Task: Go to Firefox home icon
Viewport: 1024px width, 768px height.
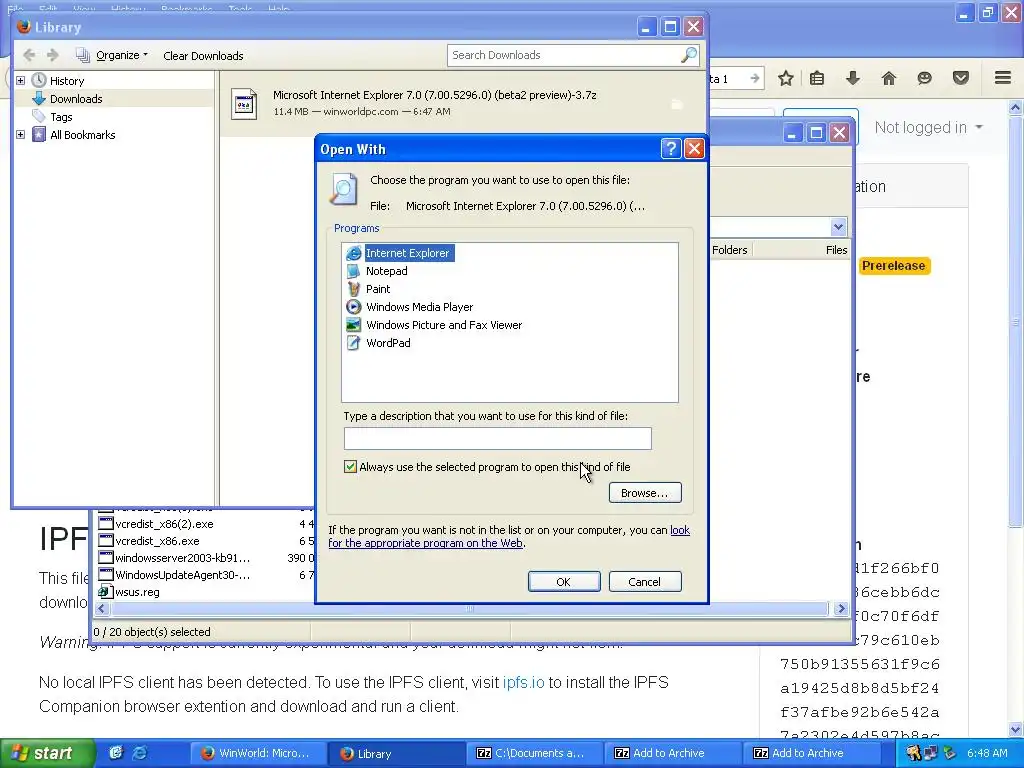Action: [x=888, y=78]
